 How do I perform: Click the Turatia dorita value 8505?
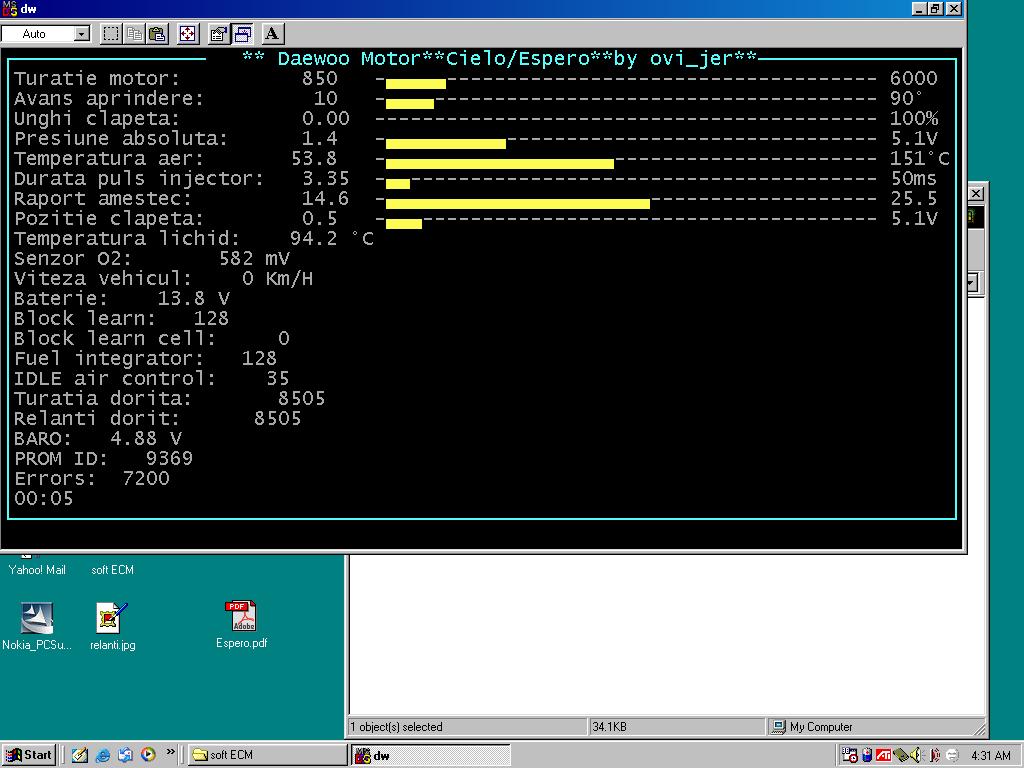301,398
